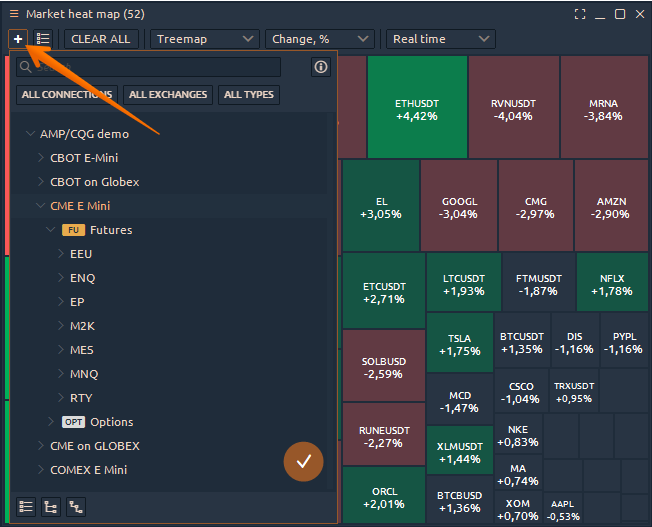Viewport: 652px width, 527px height.
Task: Switch to flat list view icon at bottom
Action: point(26,507)
